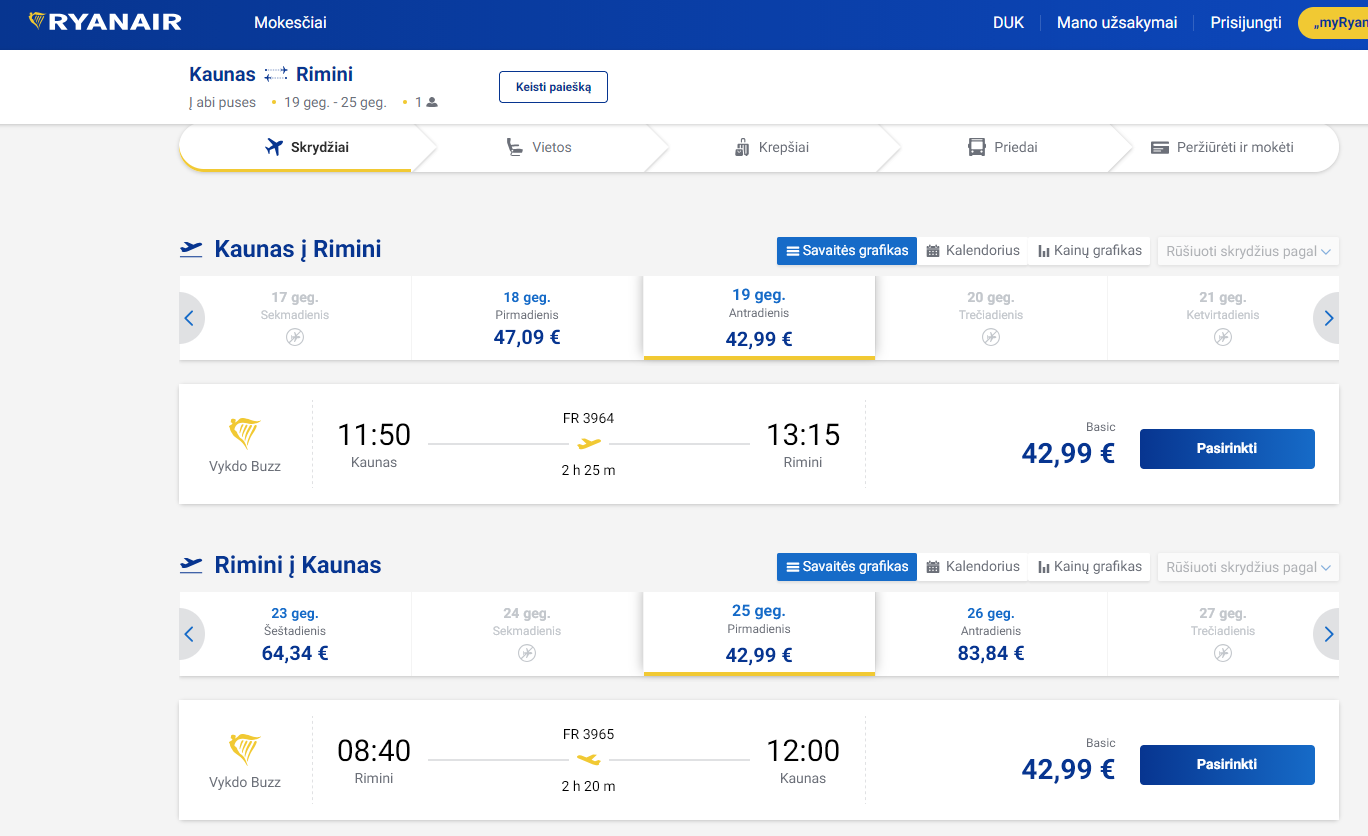Image resolution: width=1368 pixels, height=836 pixels.
Task: Show next dates for Rimini to Kaunas
Action: (1327, 634)
